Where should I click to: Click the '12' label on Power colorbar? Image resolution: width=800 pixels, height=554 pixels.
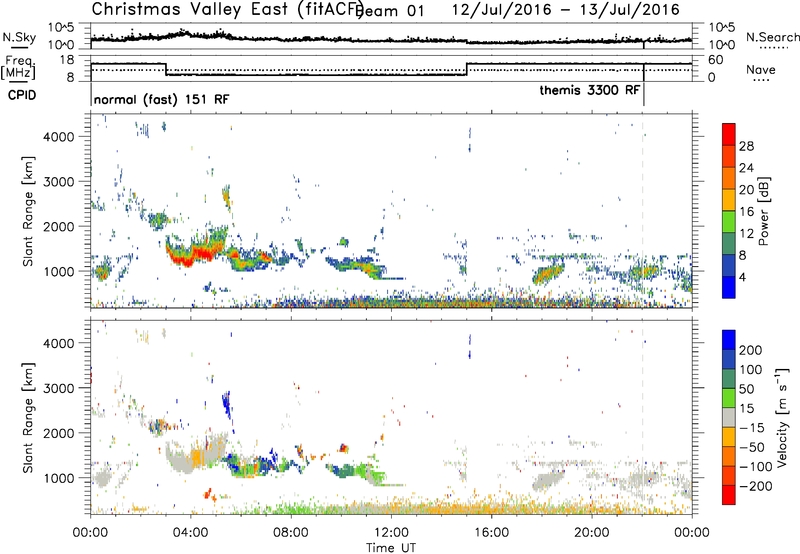746,234
